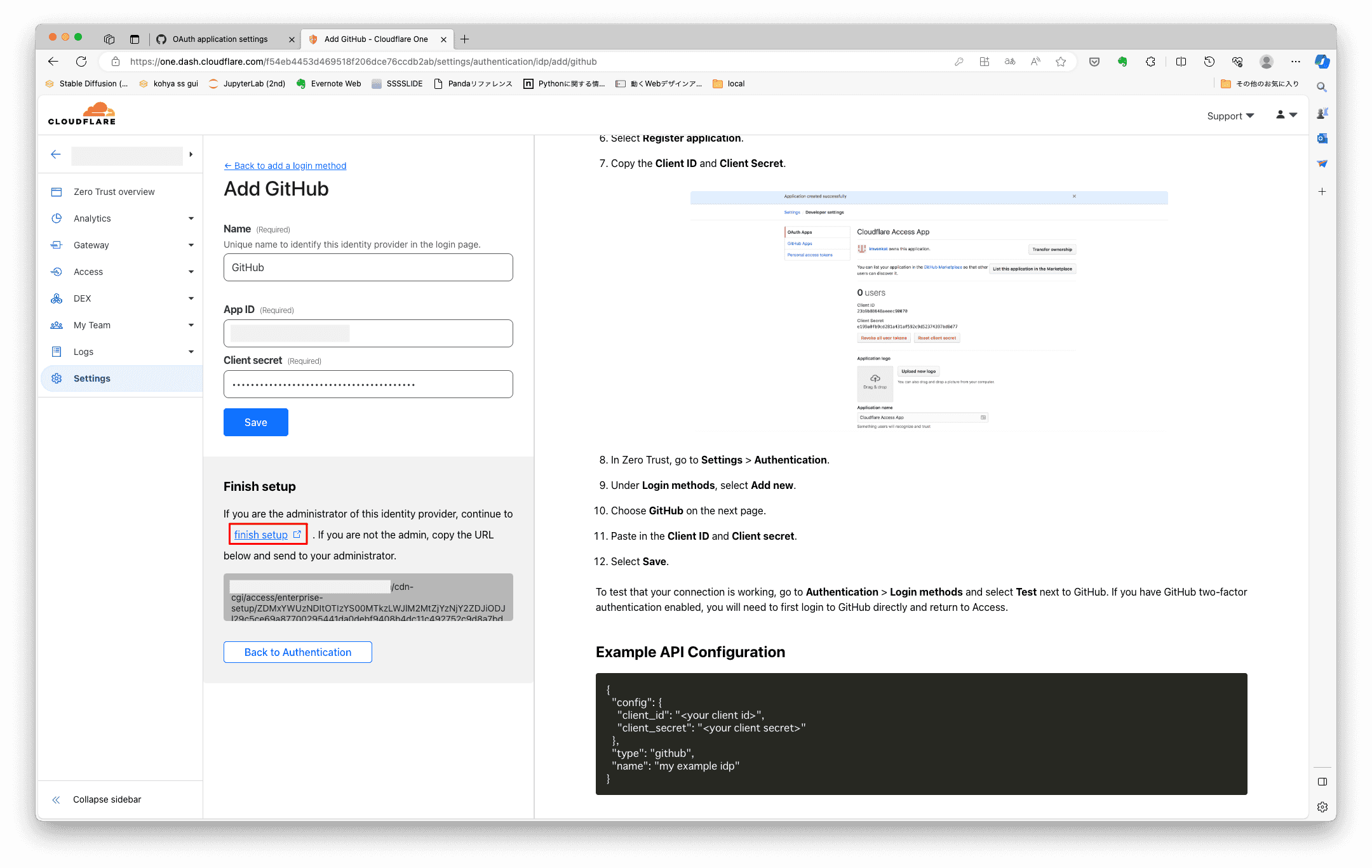Click the Evernote extension icon

[1122, 62]
